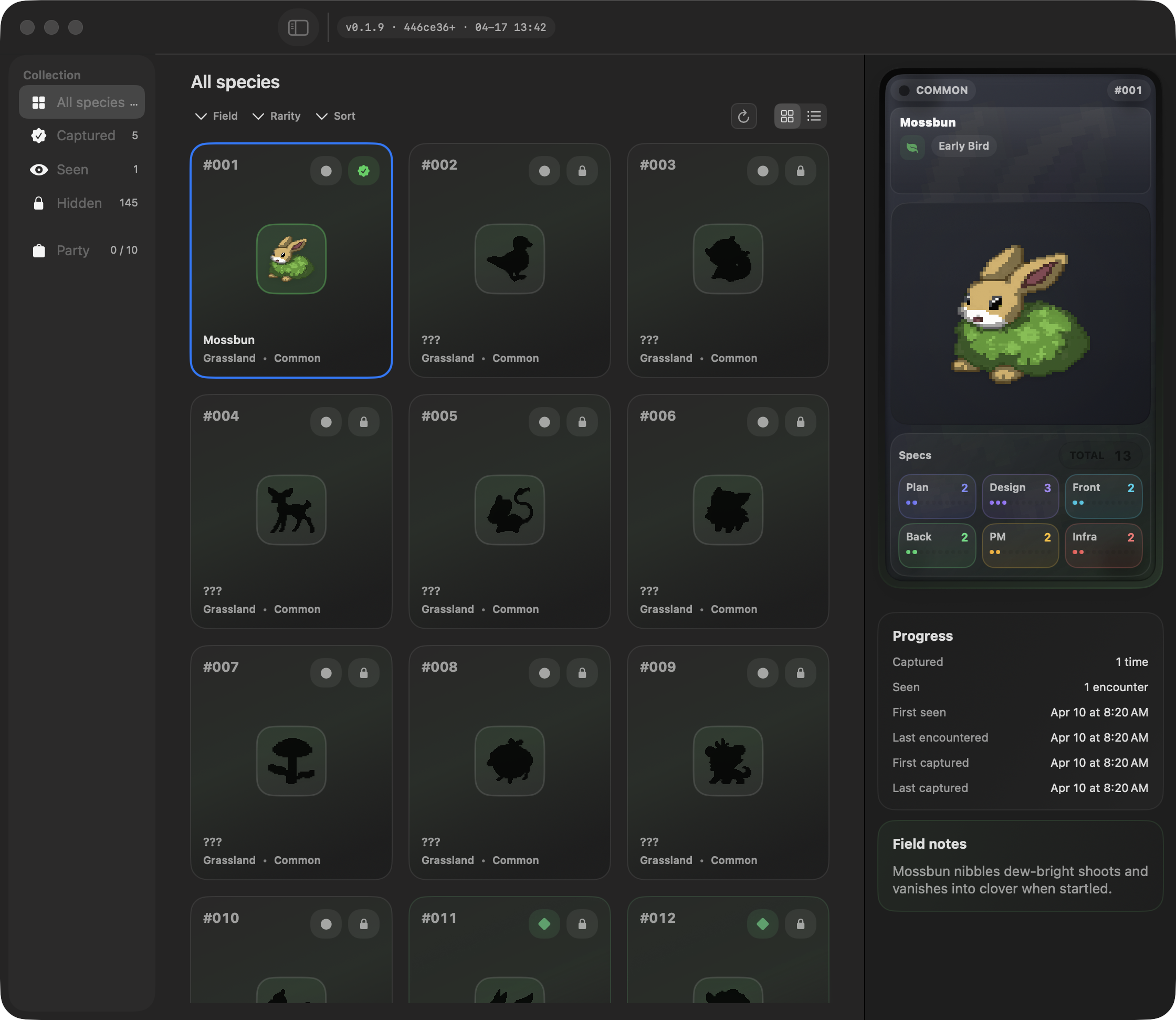
Task: Click green captured badge on card #001
Action: point(363,171)
